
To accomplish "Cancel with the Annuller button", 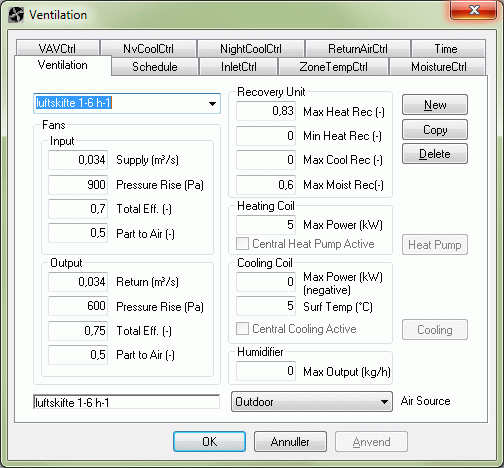I will click(290, 442).
